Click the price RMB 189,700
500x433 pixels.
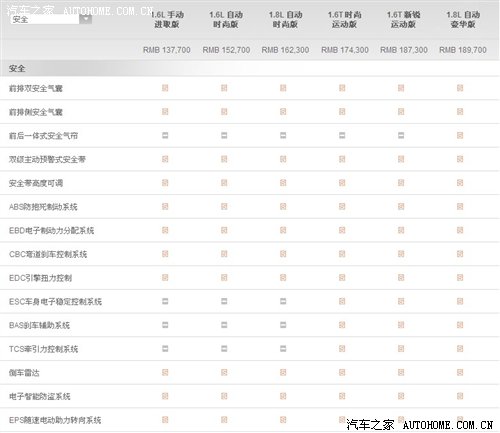tap(463, 50)
